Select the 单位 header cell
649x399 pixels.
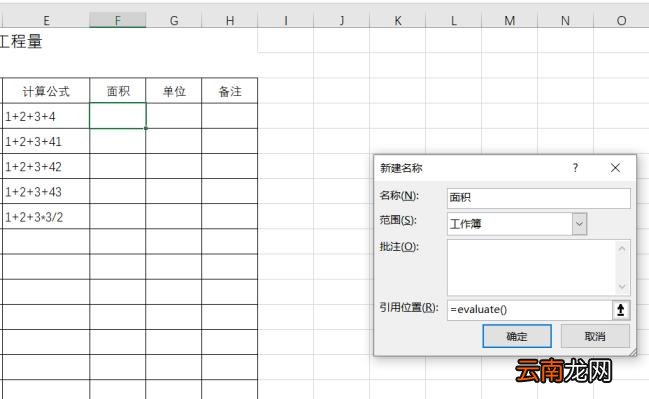point(174,91)
